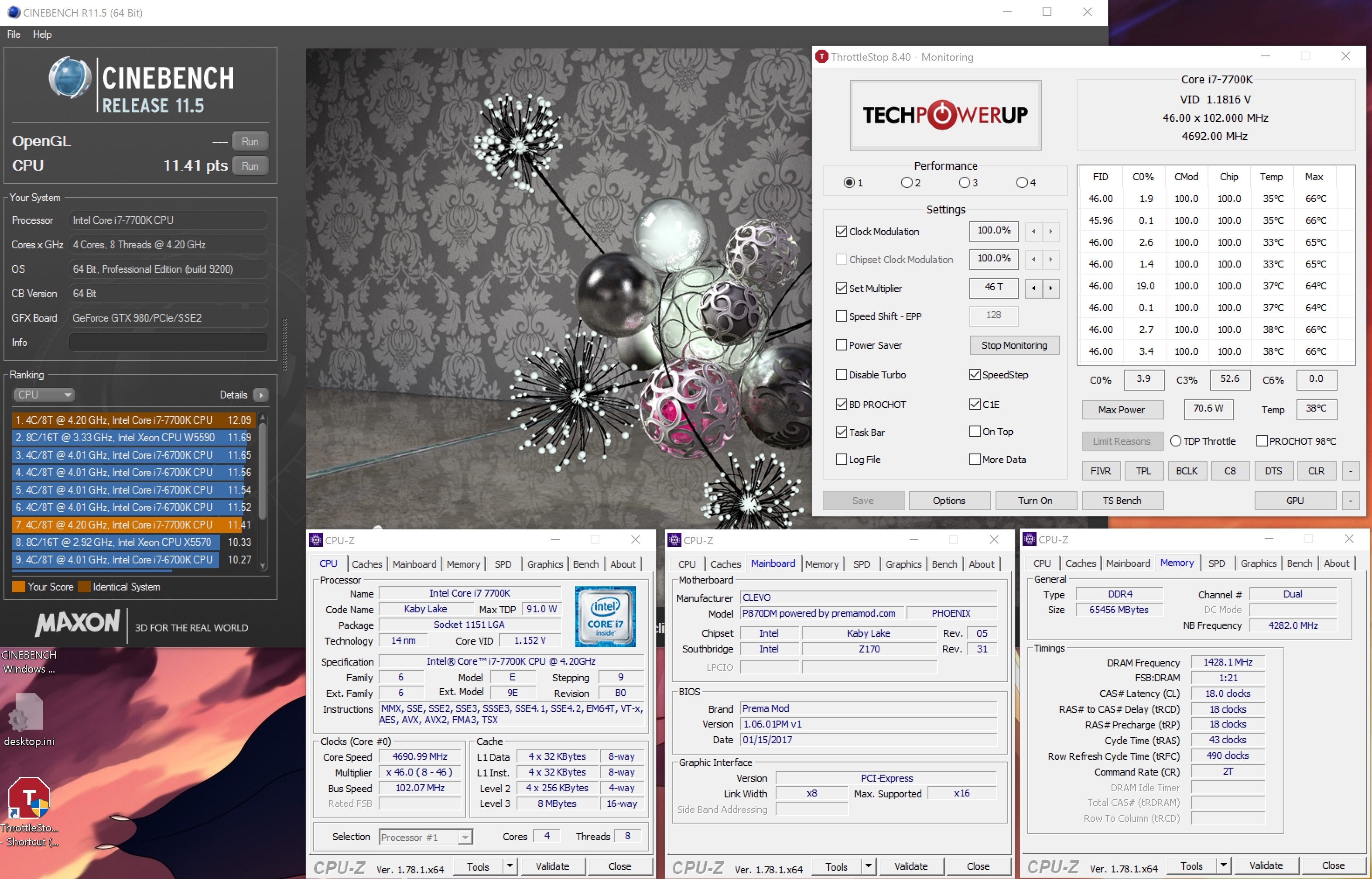Click the Cinebench Info text field

point(168,343)
